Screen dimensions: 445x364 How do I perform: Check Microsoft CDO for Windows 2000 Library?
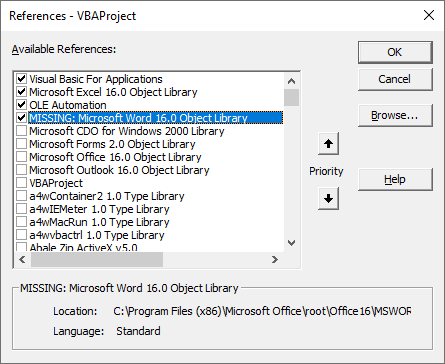pos(22,131)
